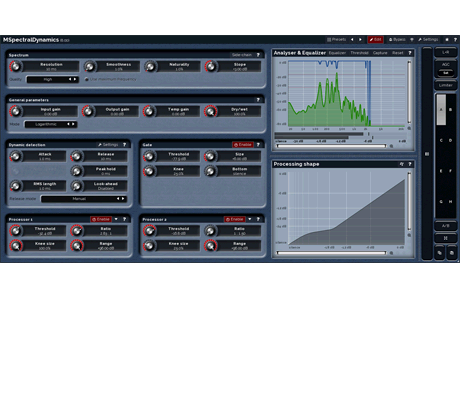This screenshot has width=460, height=416.
Task: Open help for Processing shape panel
Action: tap(410, 164)
